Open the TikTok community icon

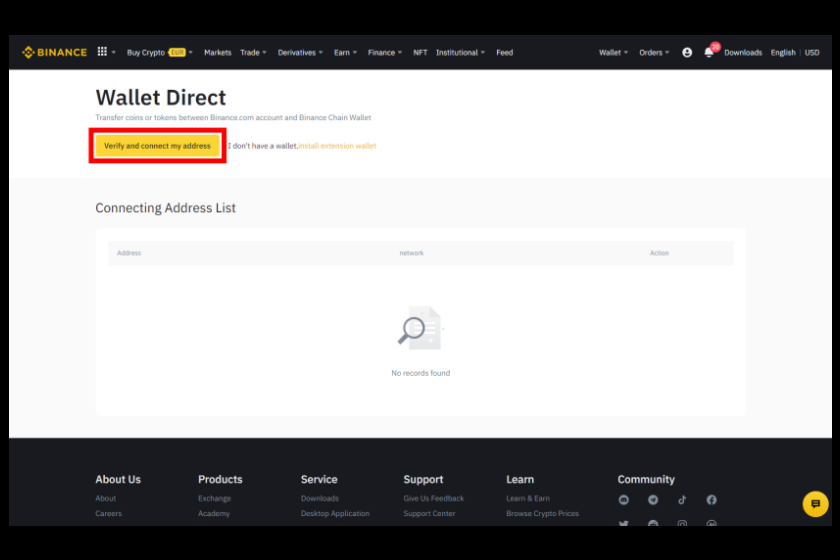(x=682, y=499)
